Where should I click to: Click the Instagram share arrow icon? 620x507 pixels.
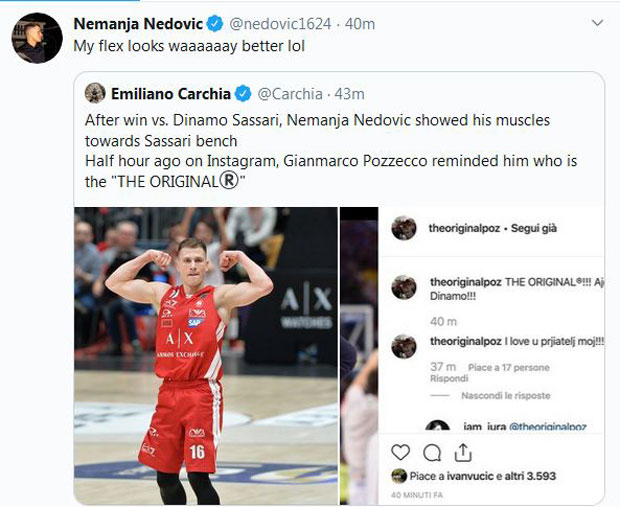click(x=463, y=452)
